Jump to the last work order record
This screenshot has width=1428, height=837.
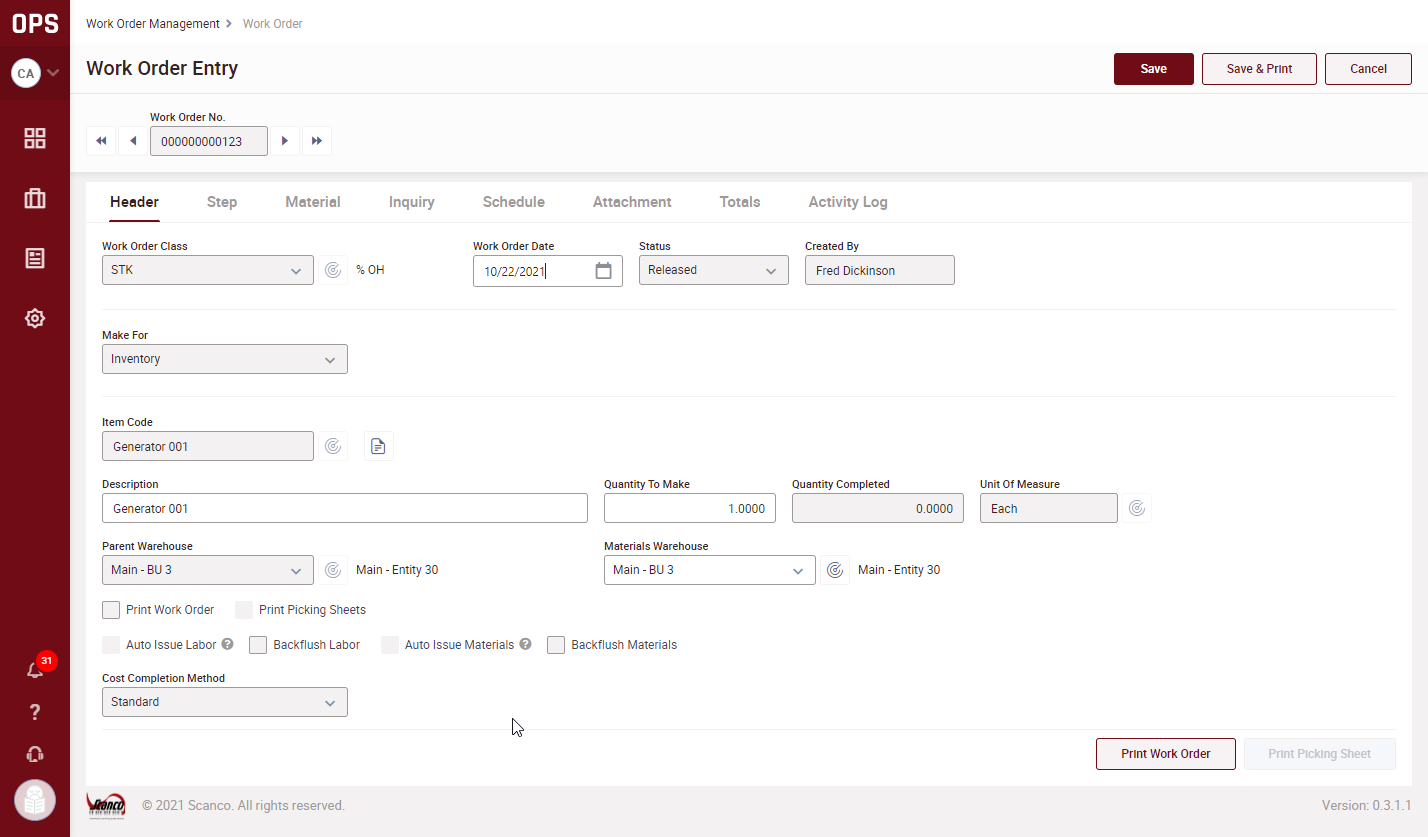click(317, 141)
